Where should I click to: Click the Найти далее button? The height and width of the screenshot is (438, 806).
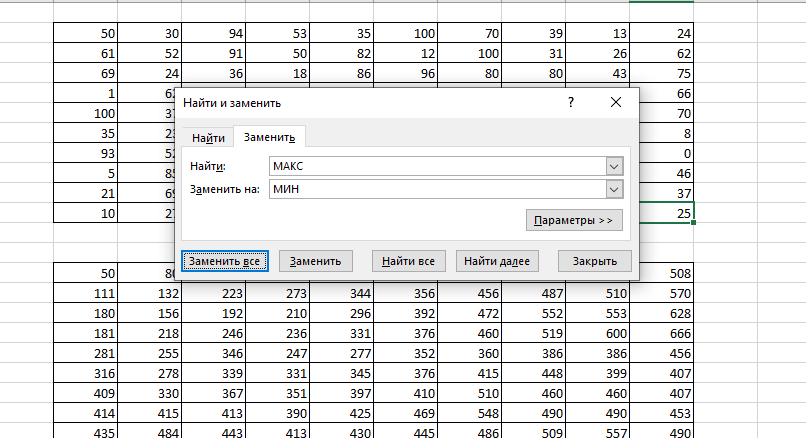click(x=497, y=261)
